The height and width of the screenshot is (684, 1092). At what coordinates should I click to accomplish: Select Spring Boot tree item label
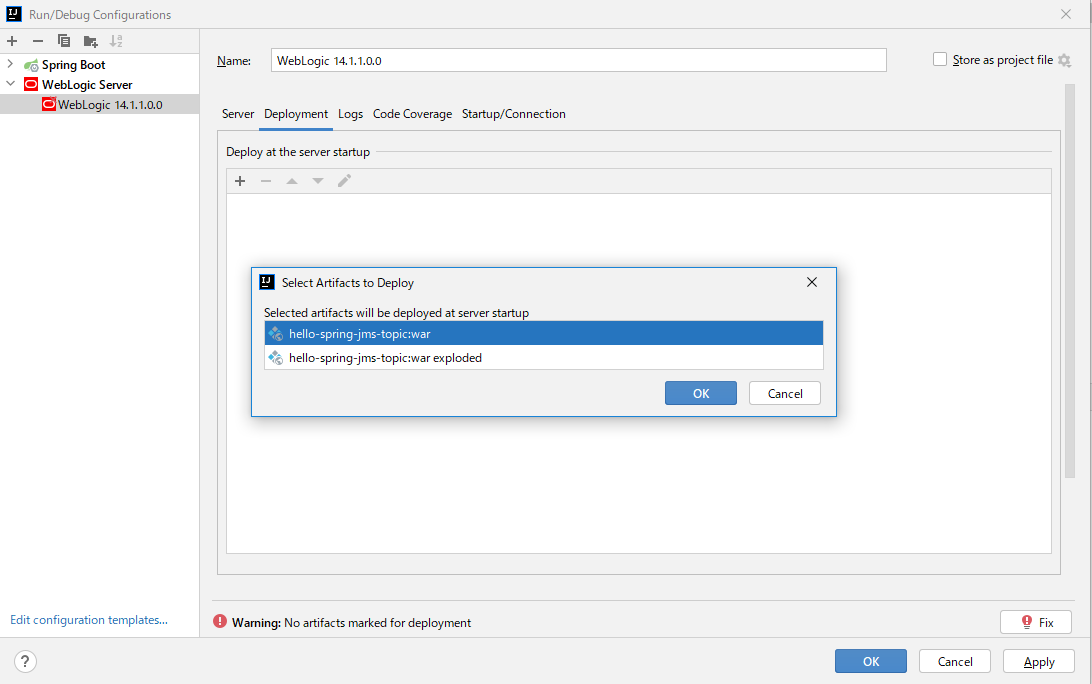[x=73, y=65]
